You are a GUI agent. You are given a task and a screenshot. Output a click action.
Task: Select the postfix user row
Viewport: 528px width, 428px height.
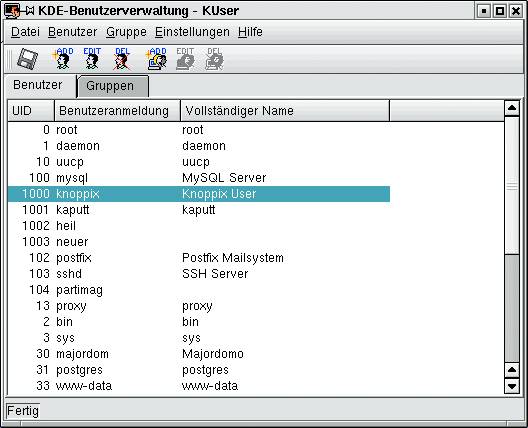(x=199, y=258)
